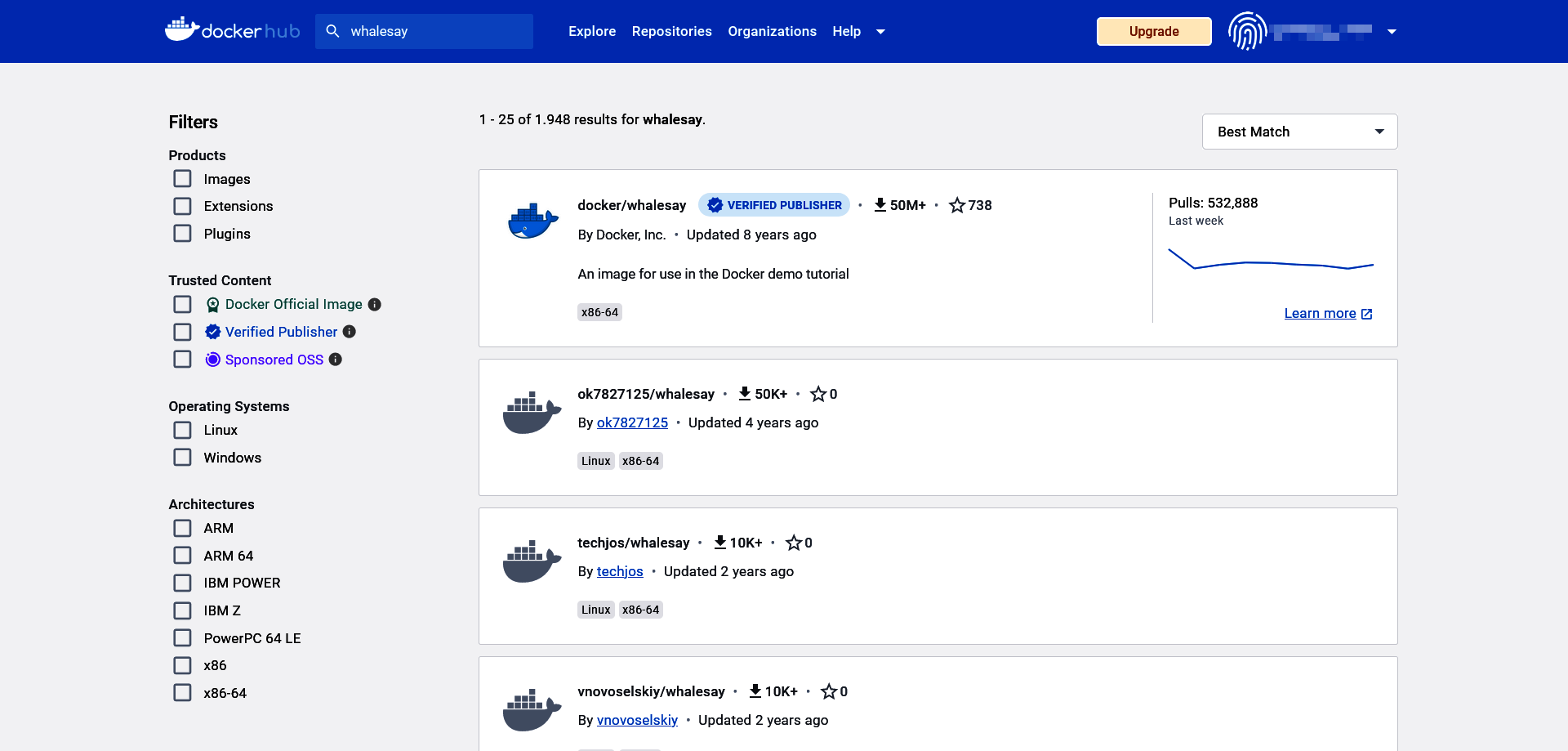Click inside the whalesay search field
The width and height of the screenshot is (1568, 751).
pos(425,31)
